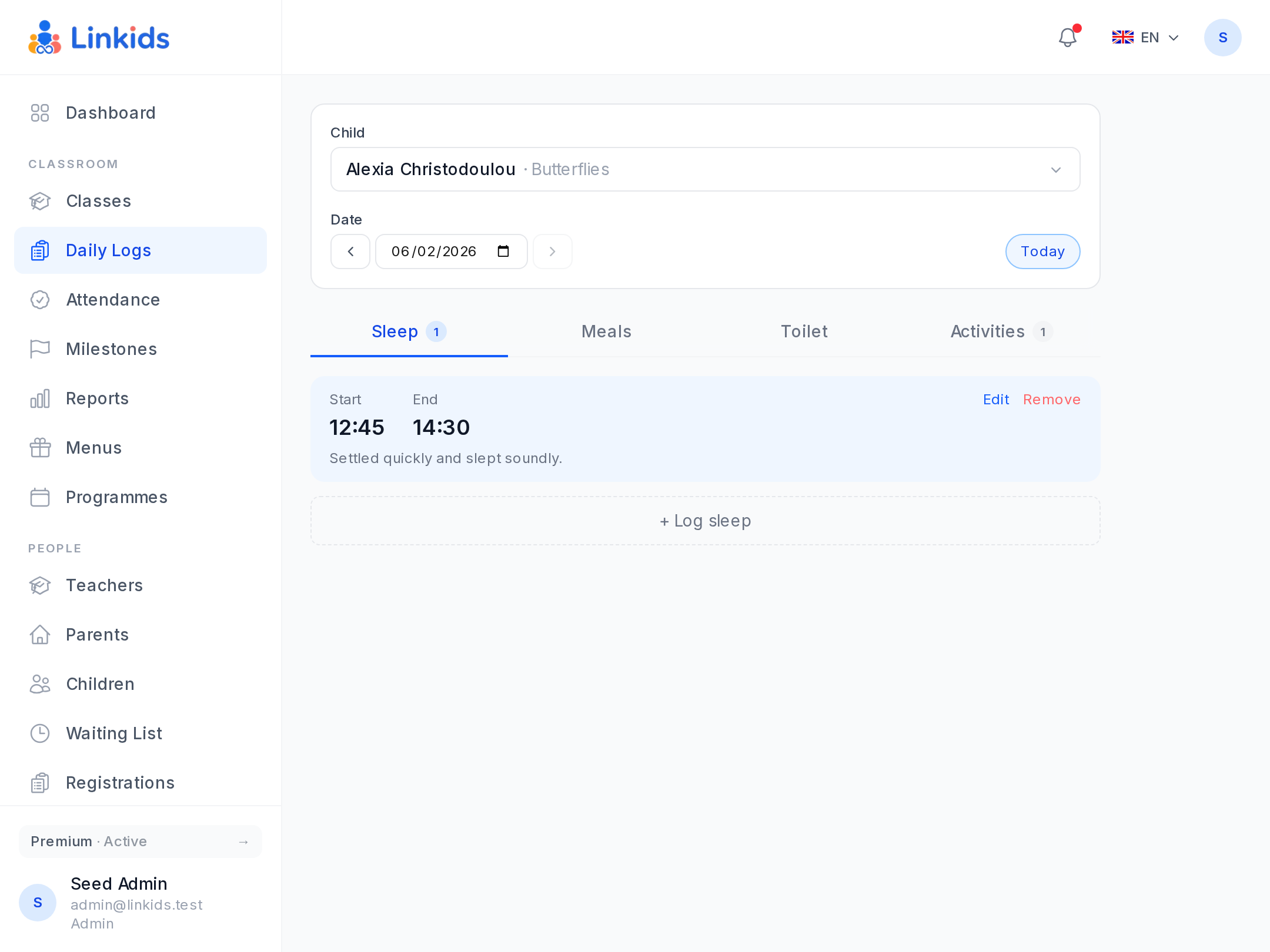Screen dimensions: 1270x952
Task: Click the Seed Admin avatar in sidebar
Action: (x=38, y=903)
